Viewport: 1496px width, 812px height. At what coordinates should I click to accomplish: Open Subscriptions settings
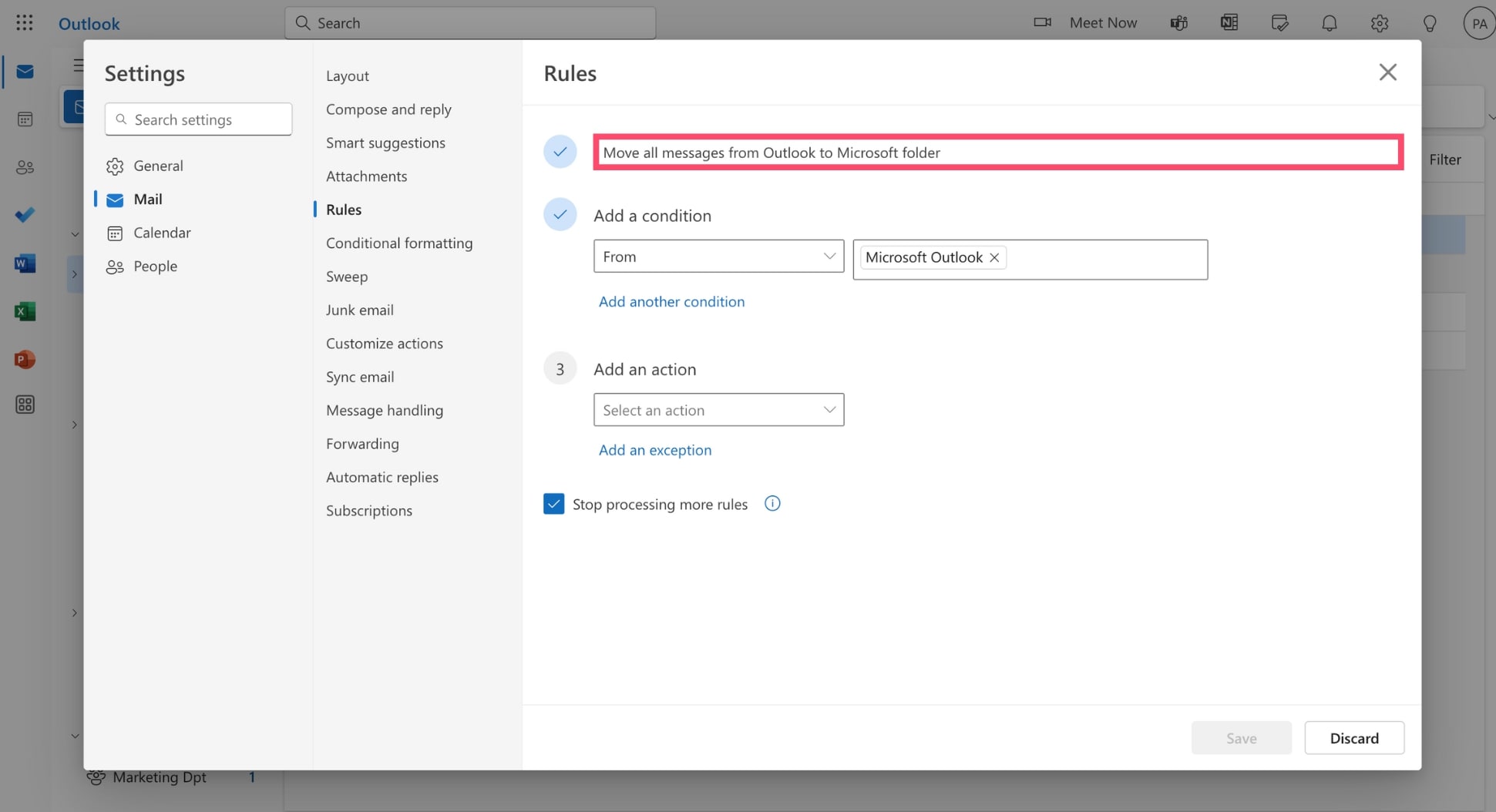[368, 511]
